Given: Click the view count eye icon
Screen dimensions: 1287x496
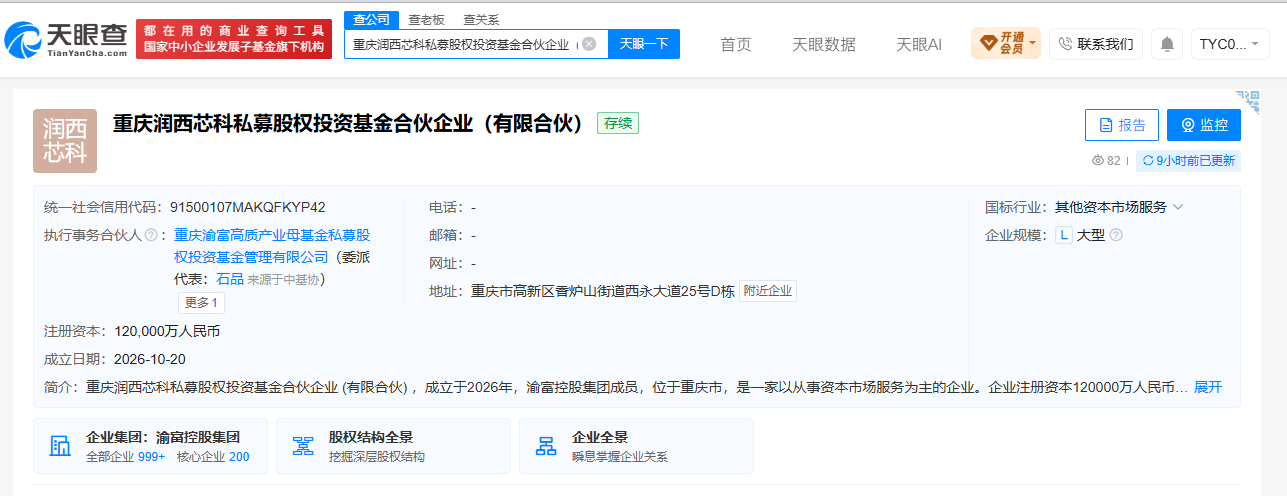Looking at the screenshot, I should [x=1097, y=160].
